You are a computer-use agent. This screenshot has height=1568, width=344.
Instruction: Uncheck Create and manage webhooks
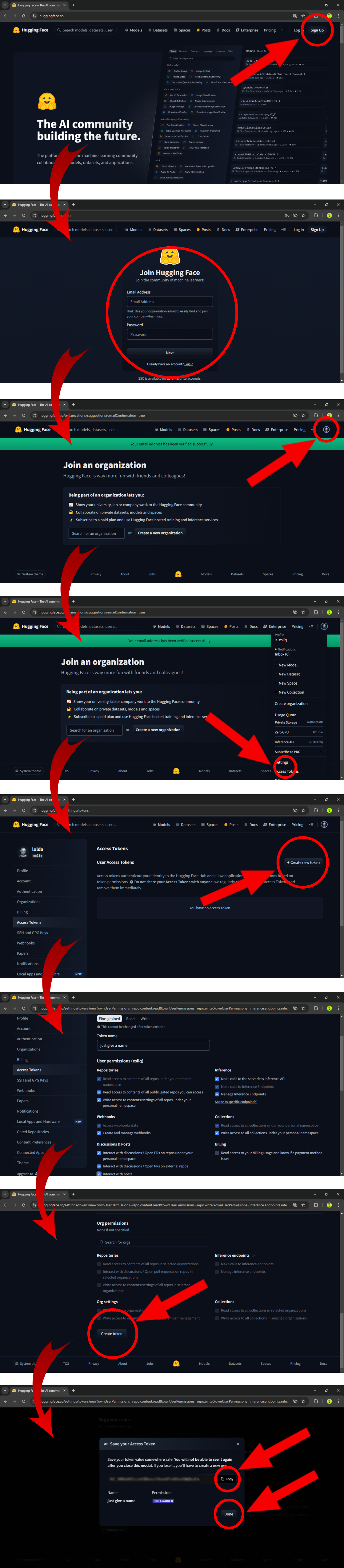pyautogui.click(x=99, y=1133)
